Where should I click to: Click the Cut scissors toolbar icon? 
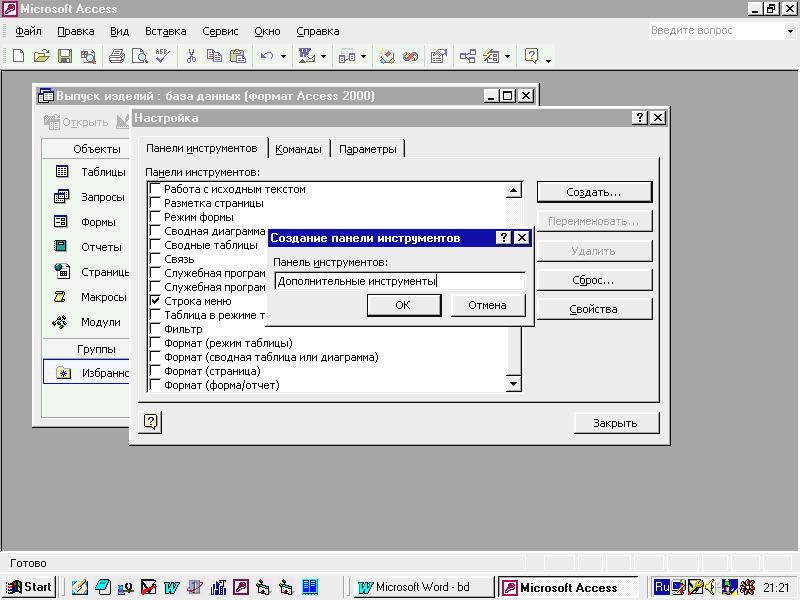(x=191, y=56)
